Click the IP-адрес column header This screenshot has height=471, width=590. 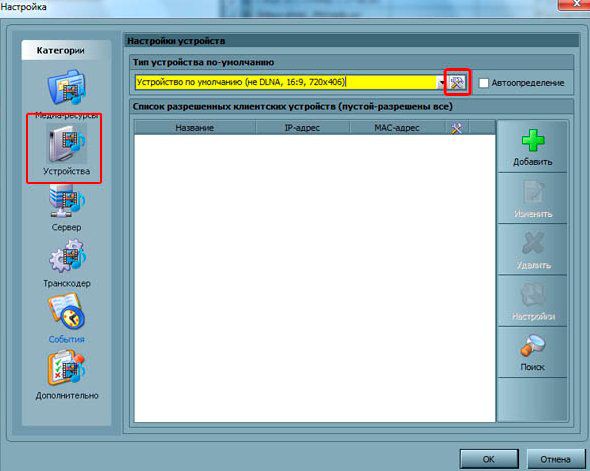pyautogui.click(x=302, y=128)
